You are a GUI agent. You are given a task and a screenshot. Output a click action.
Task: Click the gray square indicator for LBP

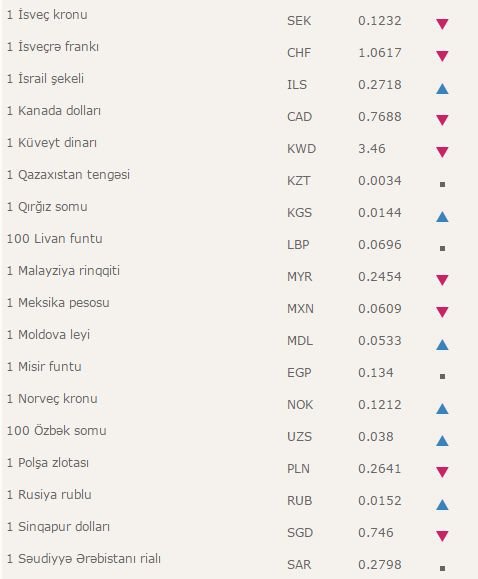click(x=442, y=249)
